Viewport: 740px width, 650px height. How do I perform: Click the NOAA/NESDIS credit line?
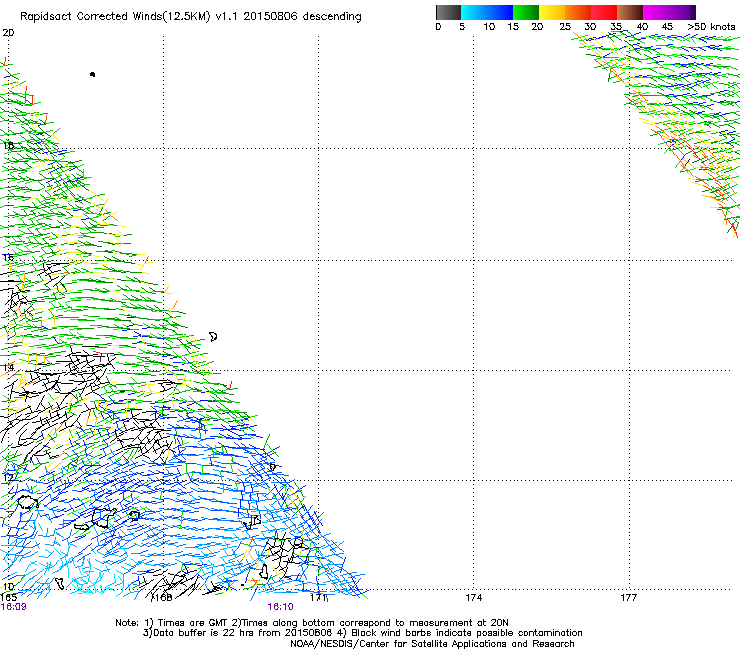coord(432,644)
